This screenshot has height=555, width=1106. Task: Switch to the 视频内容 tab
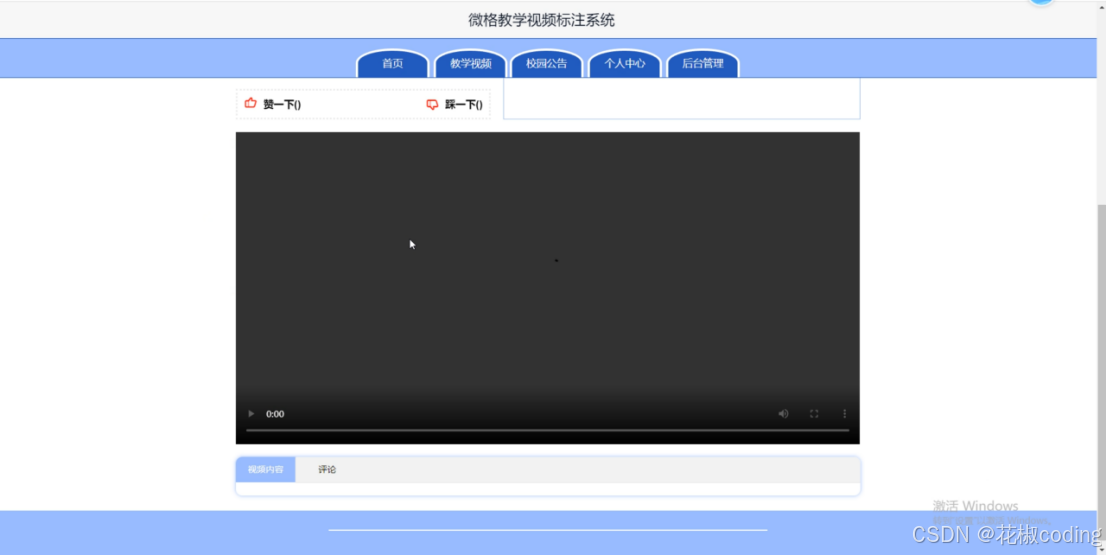266,470
